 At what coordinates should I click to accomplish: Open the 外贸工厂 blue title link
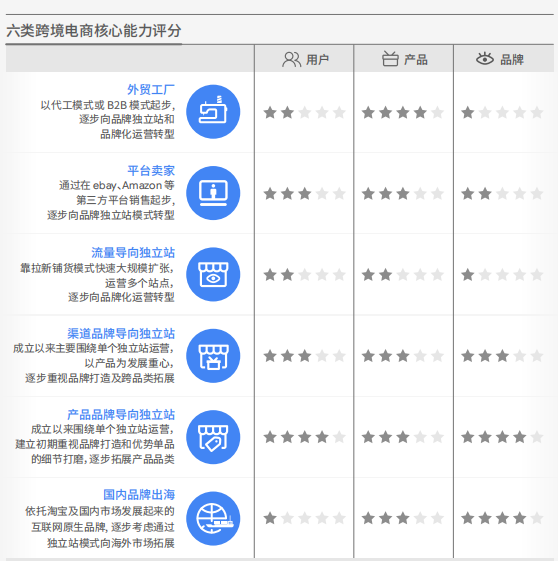point(151,89)
